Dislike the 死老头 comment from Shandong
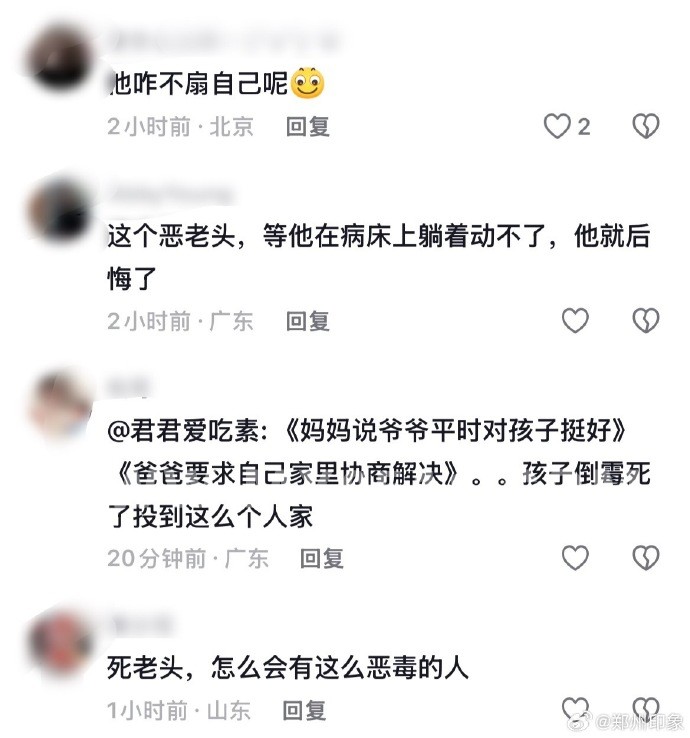 coord(646,709)
